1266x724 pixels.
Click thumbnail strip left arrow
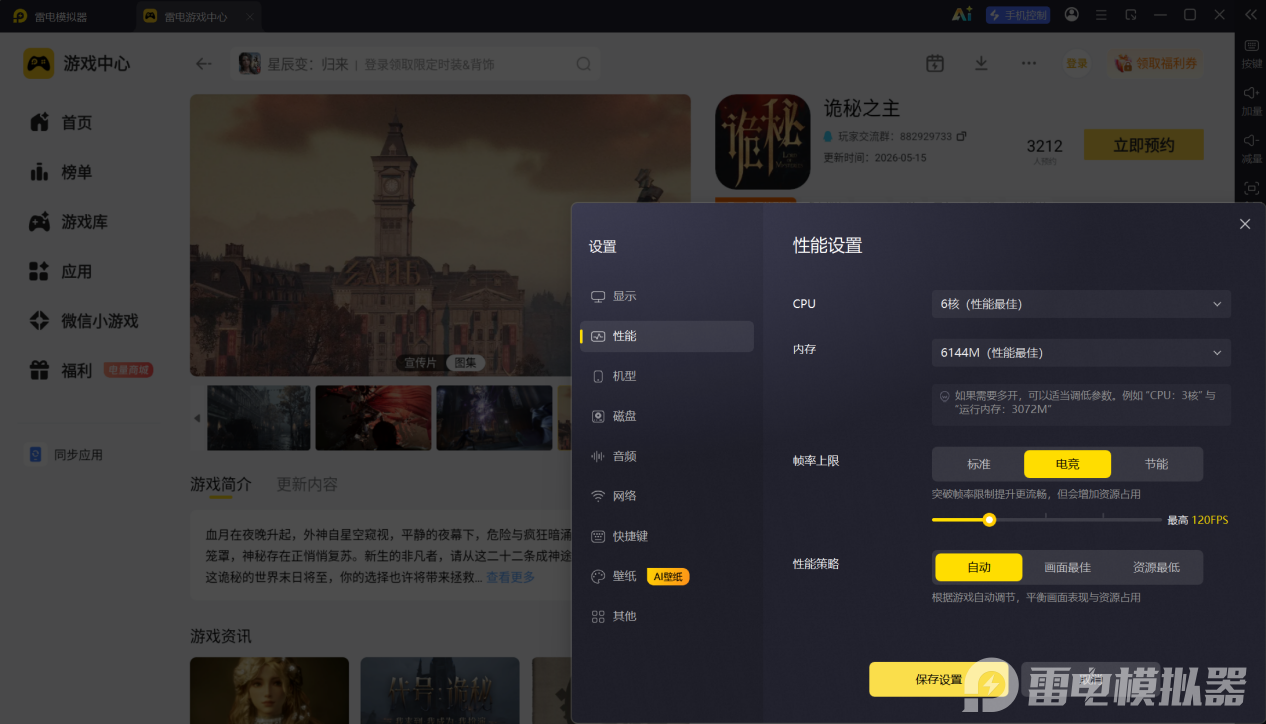pos(197,418)
